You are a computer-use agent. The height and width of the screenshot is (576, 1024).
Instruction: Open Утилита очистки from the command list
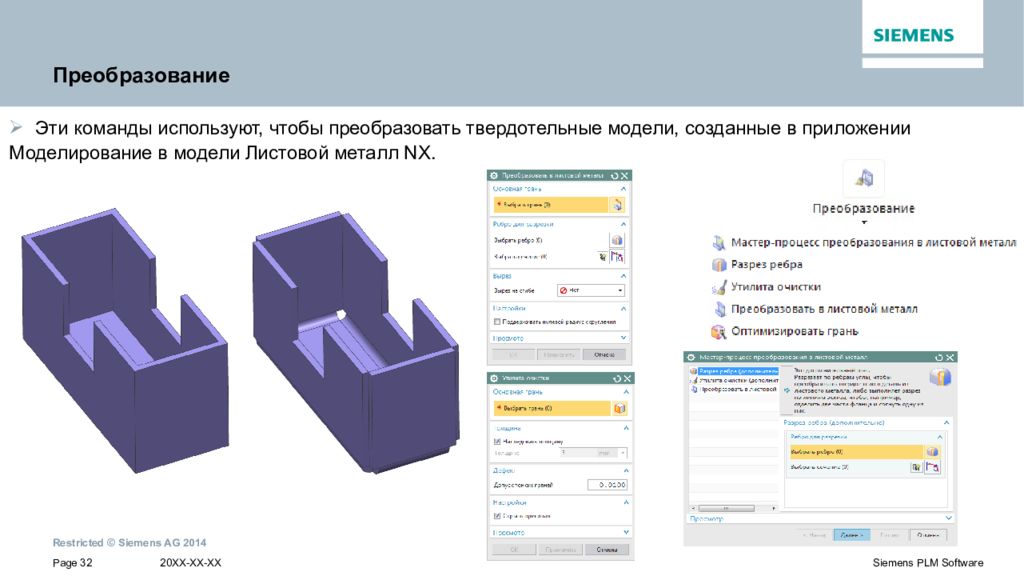(776, 287)
